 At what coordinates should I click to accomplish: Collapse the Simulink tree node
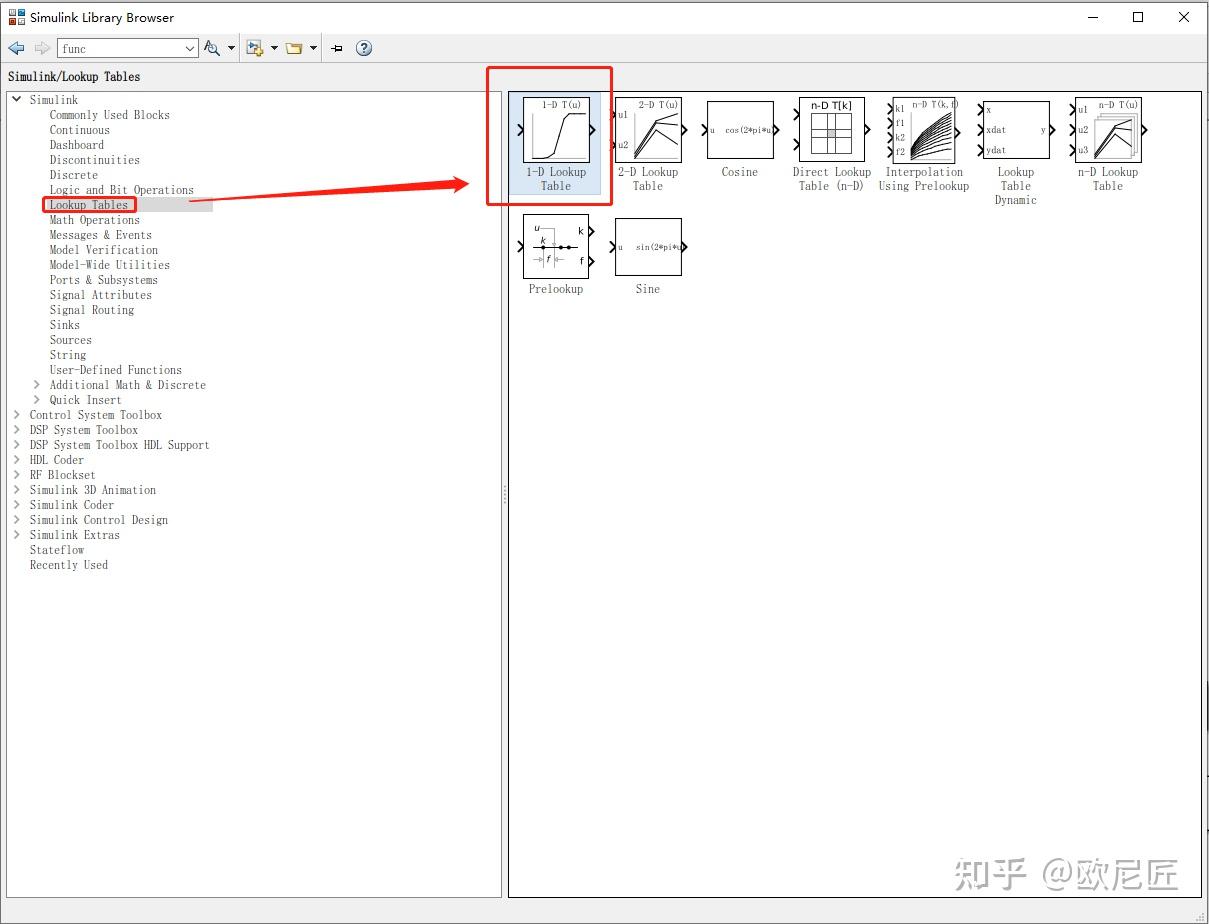(16, 99)
